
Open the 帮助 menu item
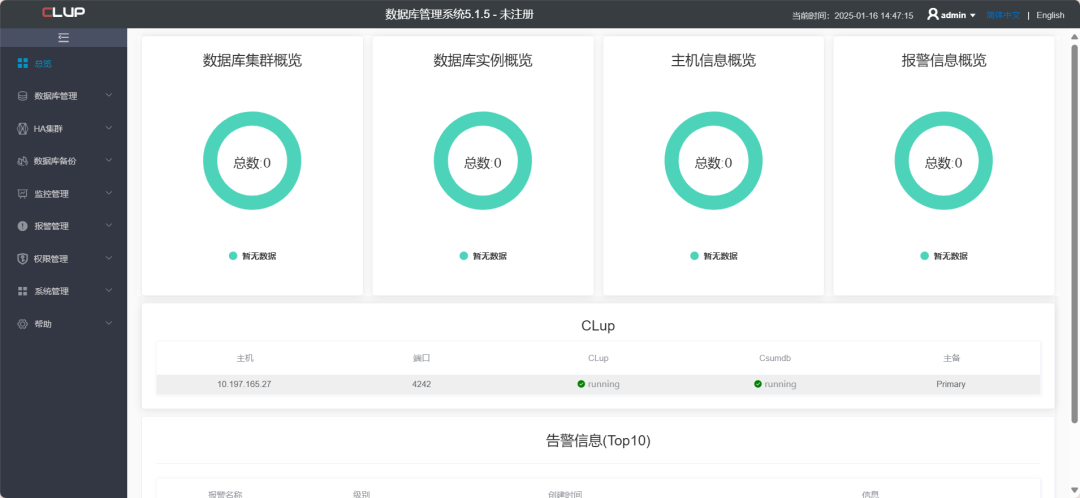[63, 324]
